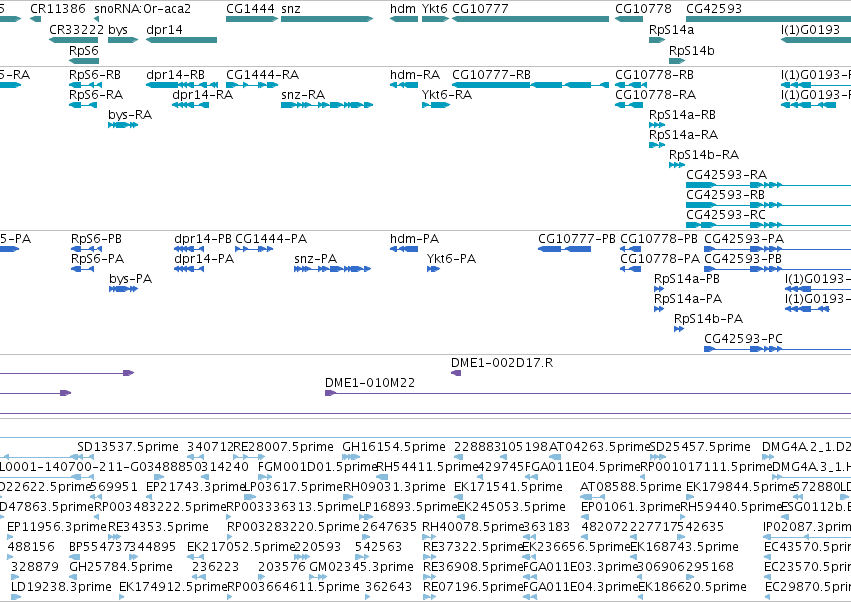Select the RpS6-PB protein feature
851x602 pixels.
pyautogui.click(x=87, y=249)
